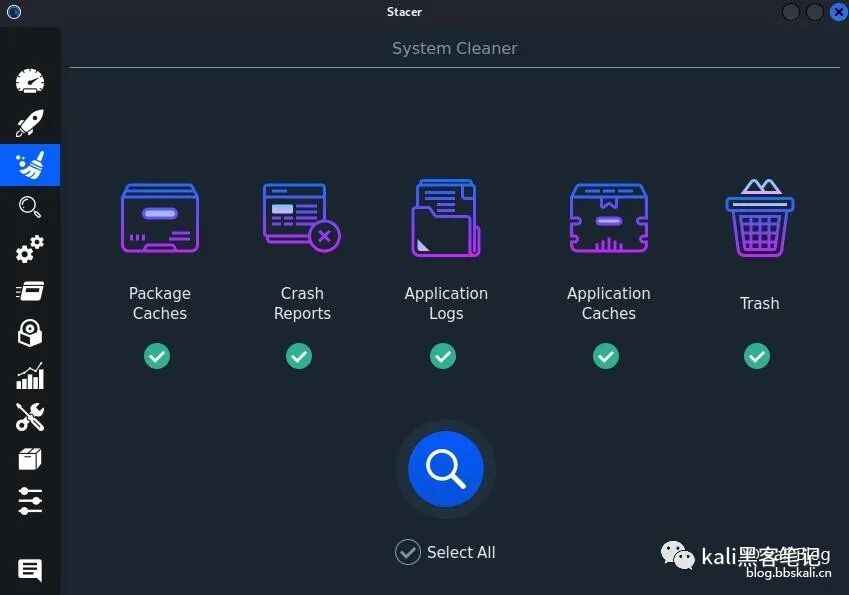The width and height of the screenshot is (849, 595).
Task: Click the Application Caches label
Action: [609, 303]
